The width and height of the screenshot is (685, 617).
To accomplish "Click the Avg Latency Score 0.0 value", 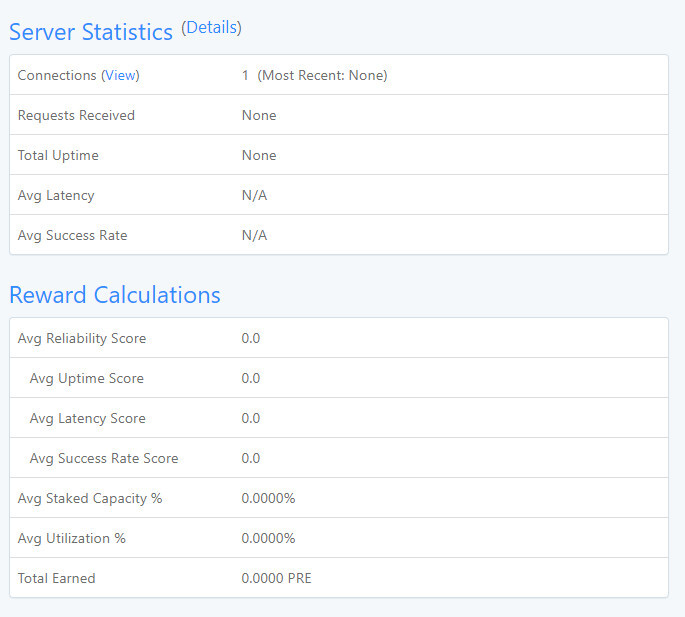I will tap(251, 419).
